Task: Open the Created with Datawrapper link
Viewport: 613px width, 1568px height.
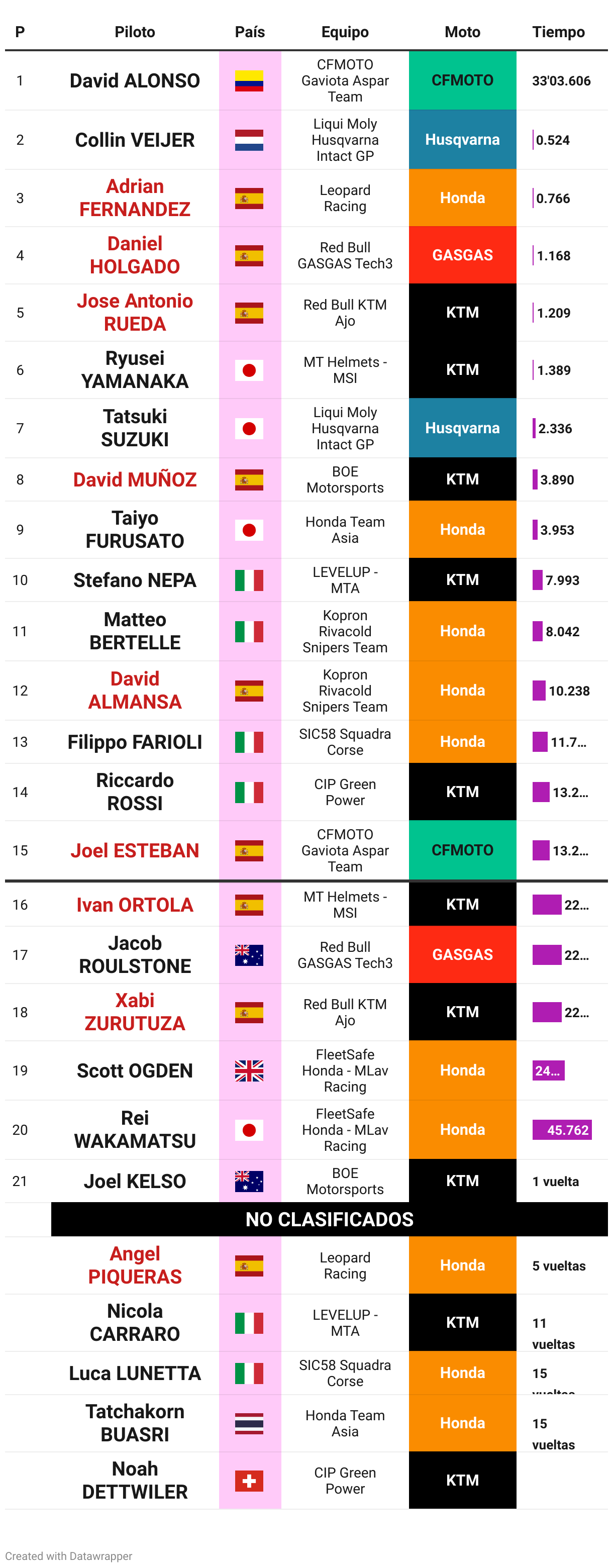Action: pyautogui.click(x=68, y=1555)
